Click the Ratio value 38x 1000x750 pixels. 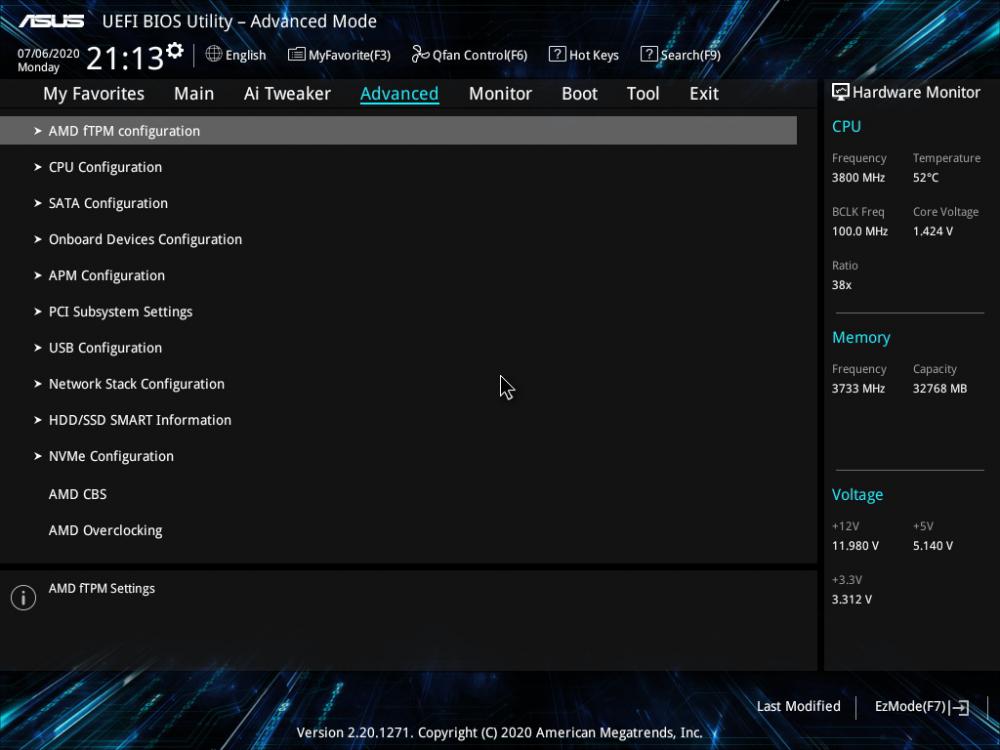click(841, 285)
